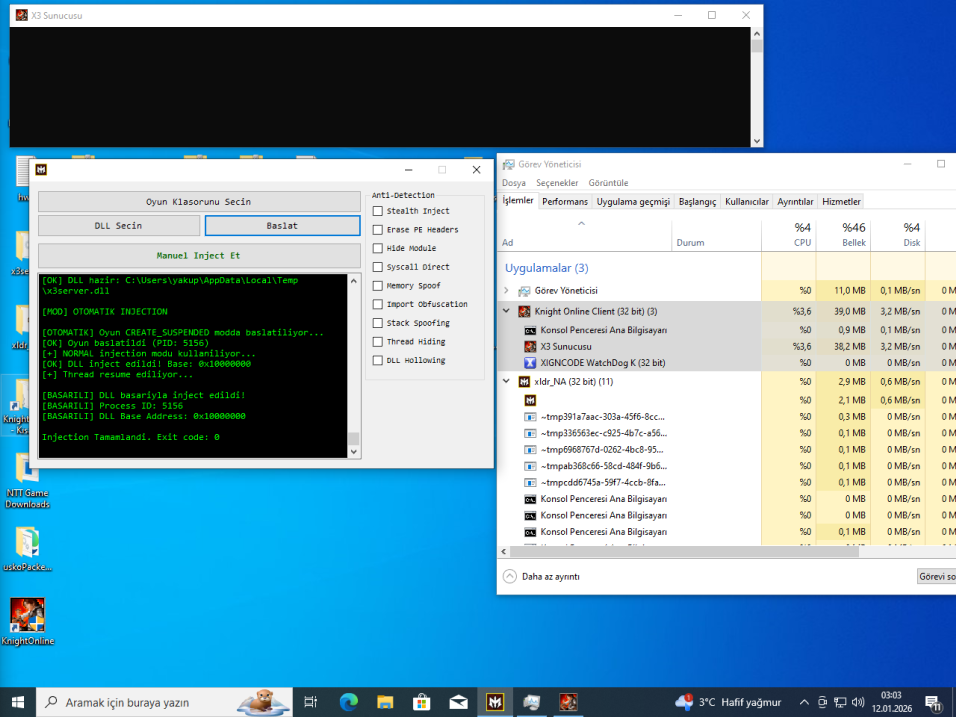Select the ~tmpcdd6745a process icon

(x=530, y=482)
